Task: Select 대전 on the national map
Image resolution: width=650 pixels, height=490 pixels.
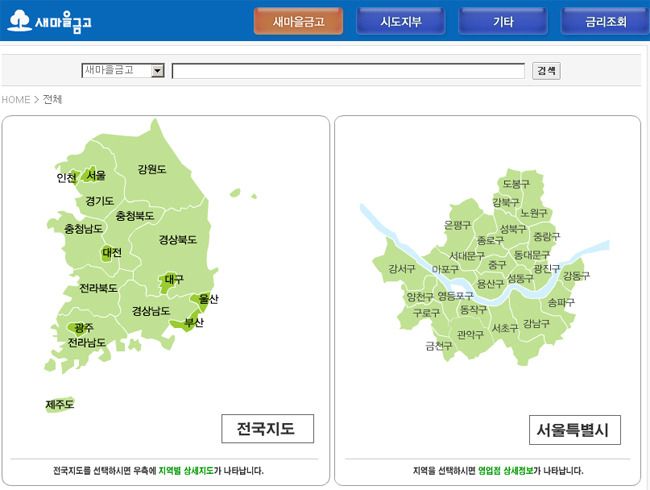Action: (x=112, y=252)
